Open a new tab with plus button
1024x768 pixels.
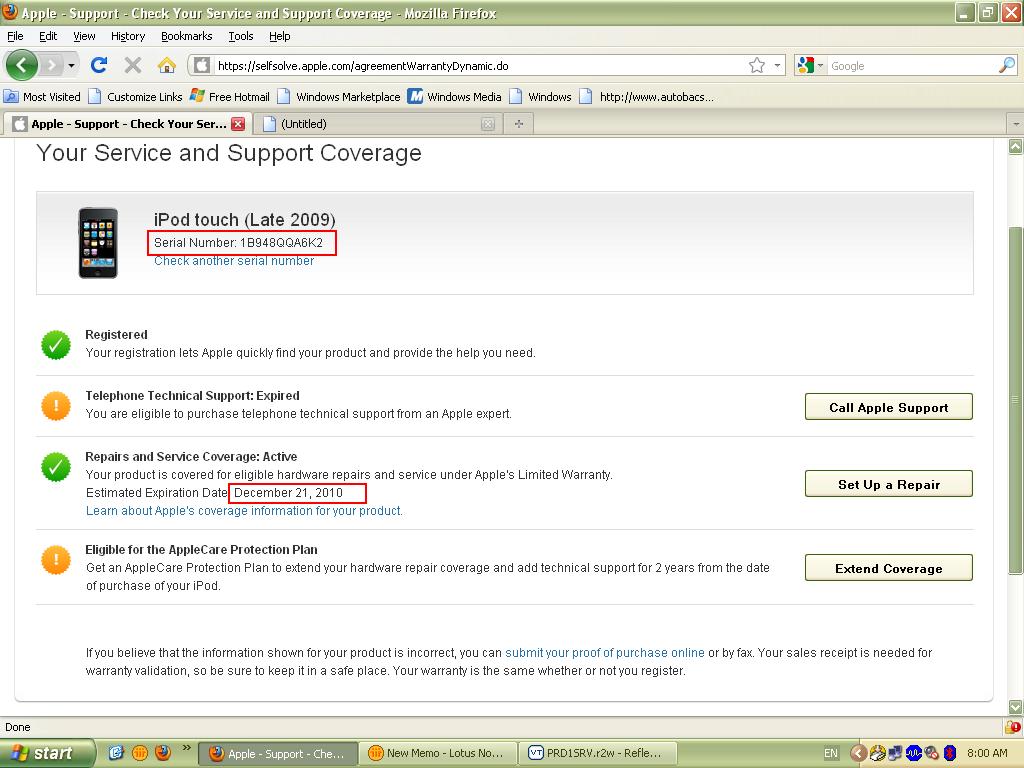[518, 124]
